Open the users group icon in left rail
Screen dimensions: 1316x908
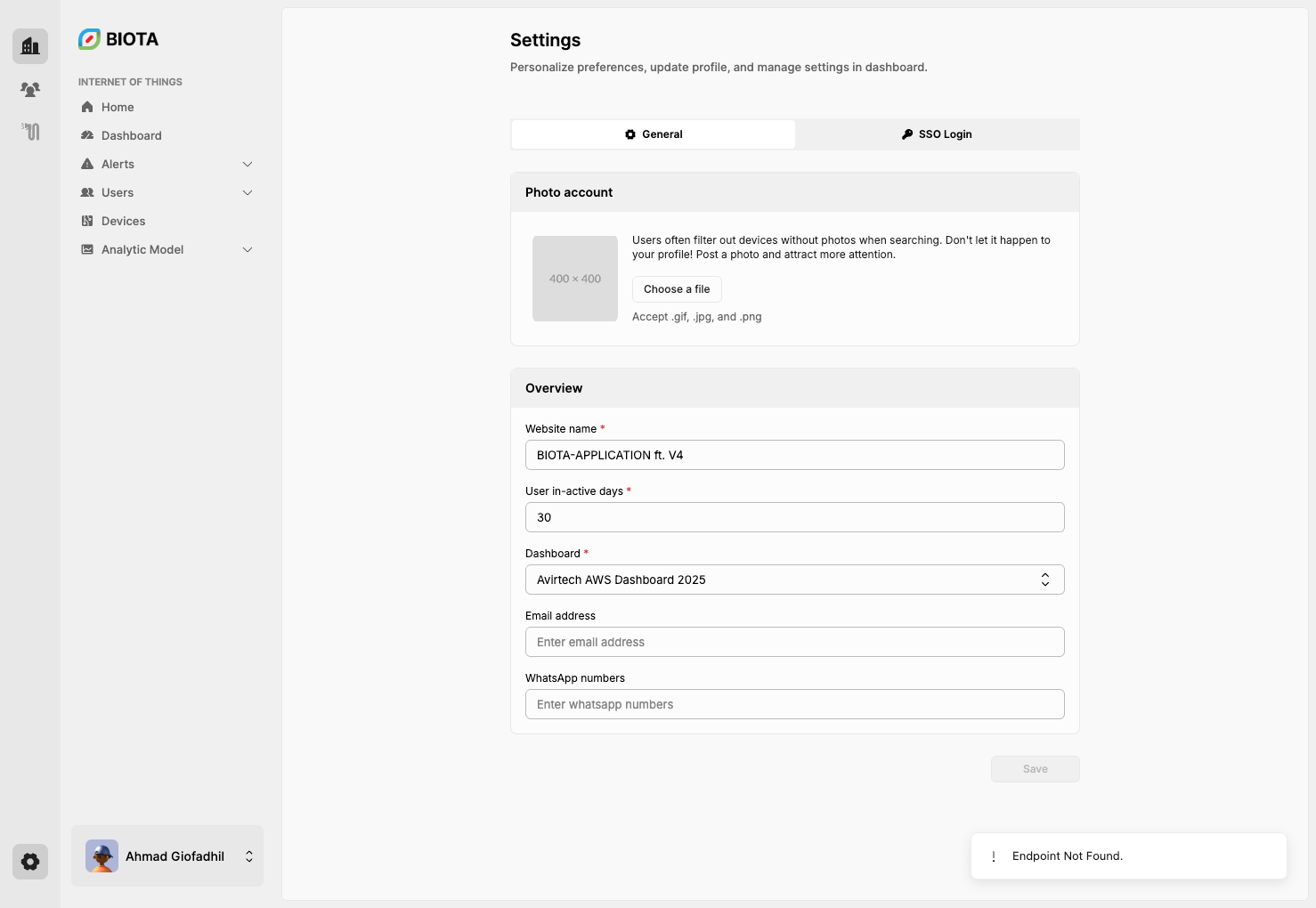click(x=30, y=89)
